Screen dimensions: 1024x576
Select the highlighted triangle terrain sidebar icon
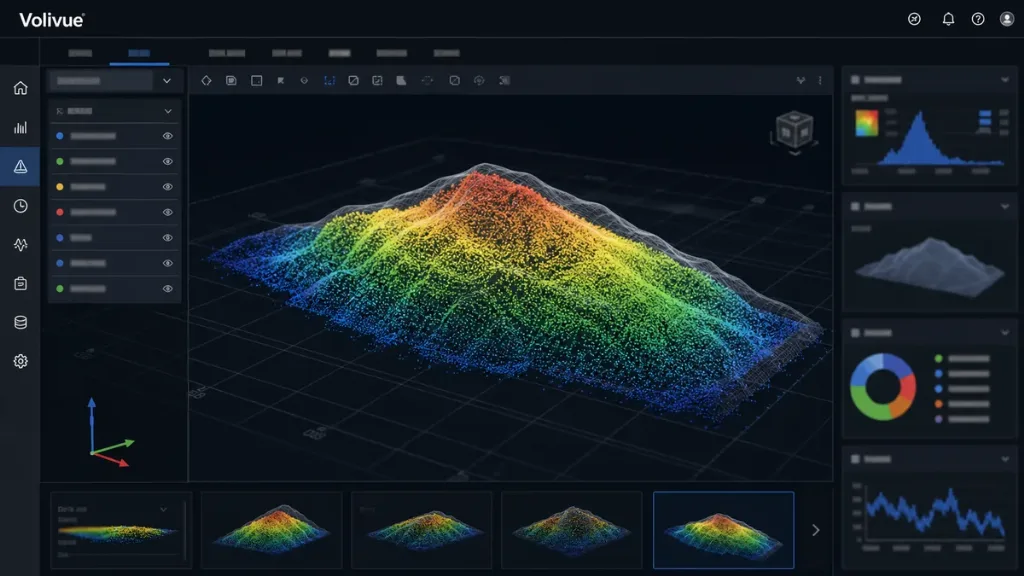20,167
